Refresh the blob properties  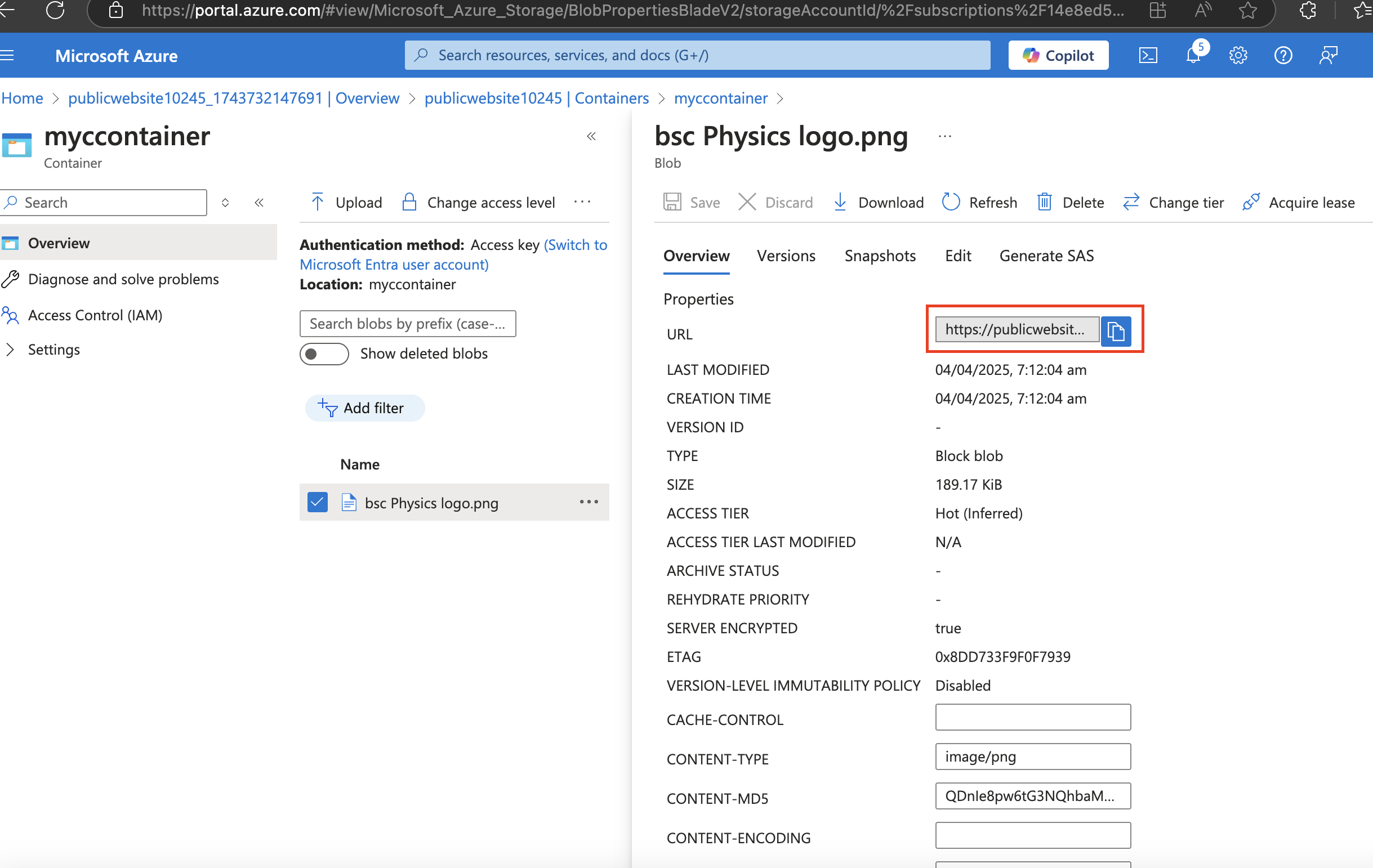[979, 202]
